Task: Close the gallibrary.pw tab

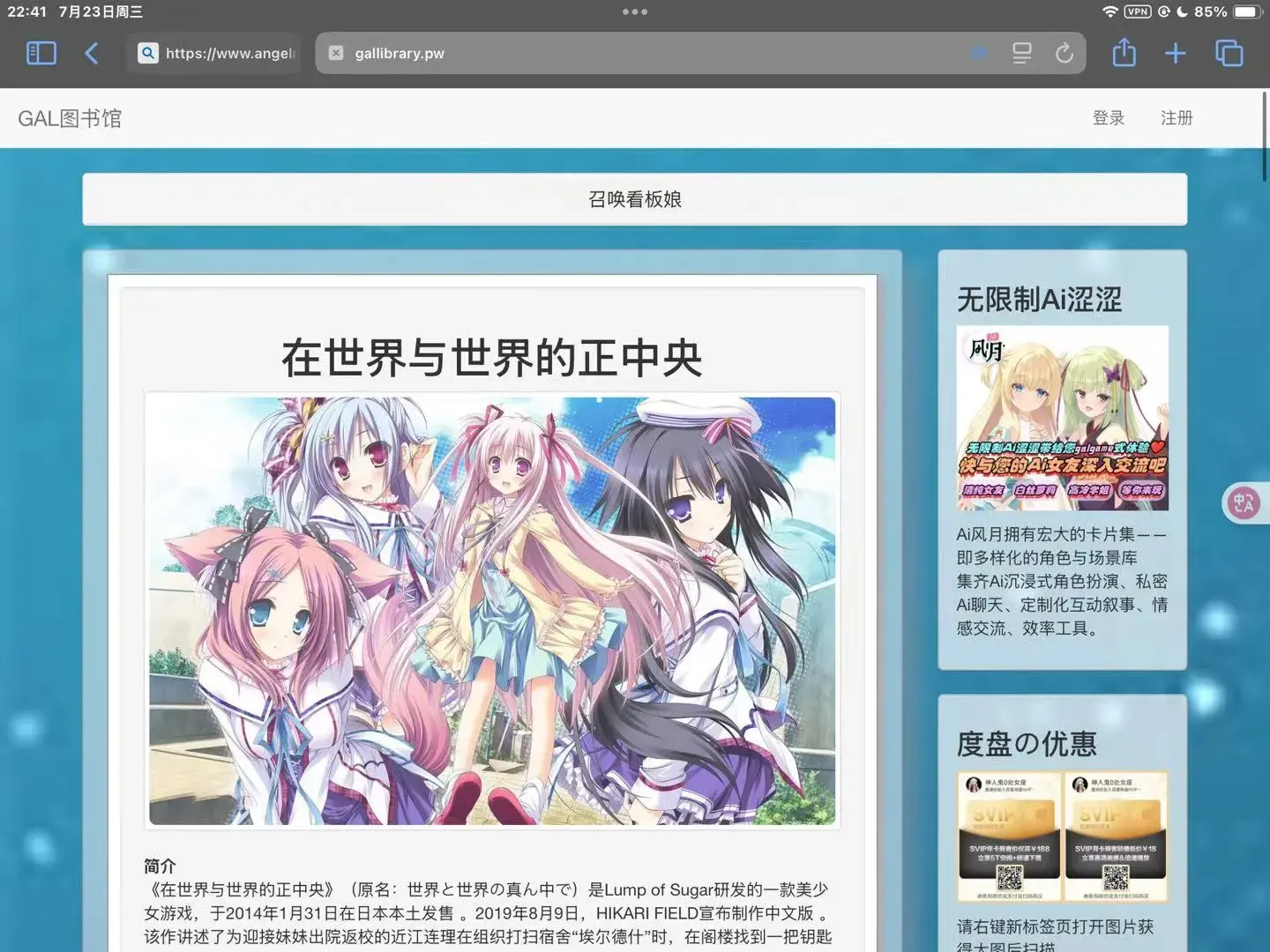Action: [336, 53]
